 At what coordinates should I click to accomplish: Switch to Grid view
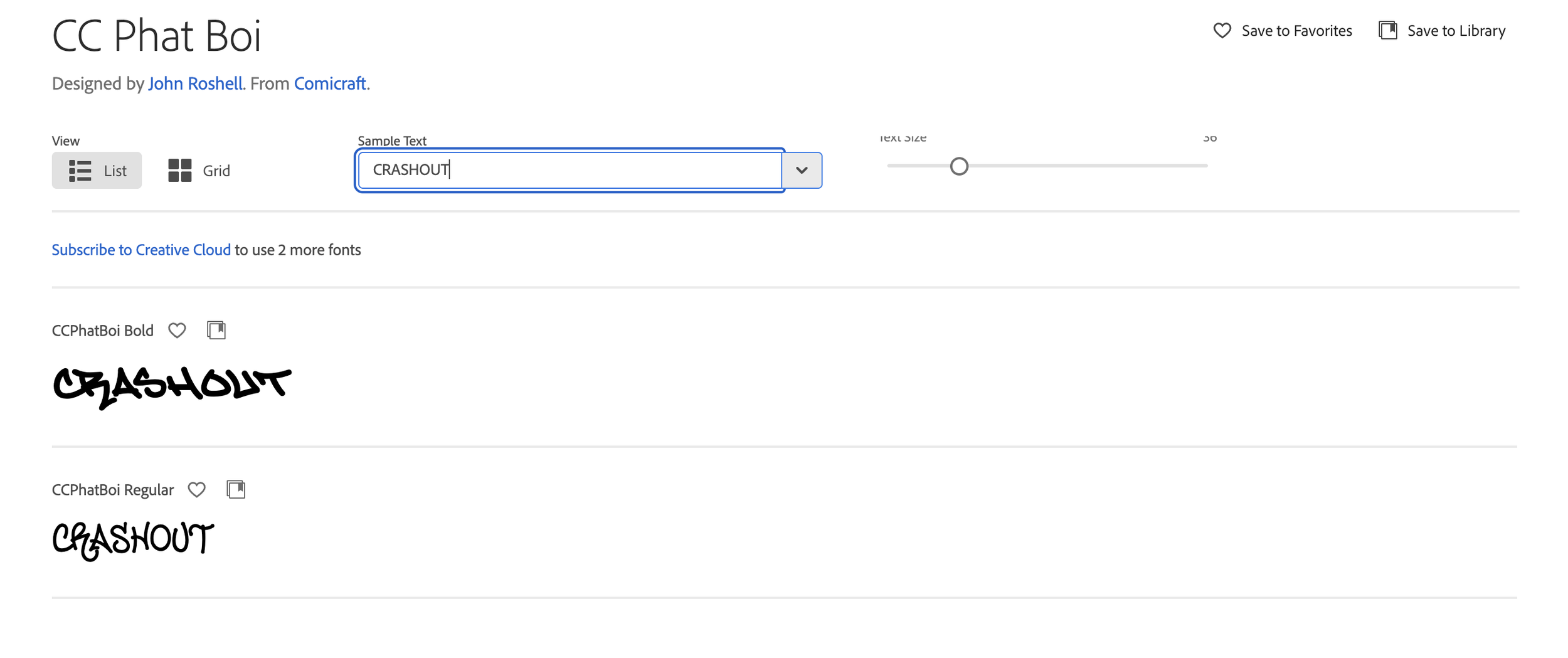pos(199,170)
